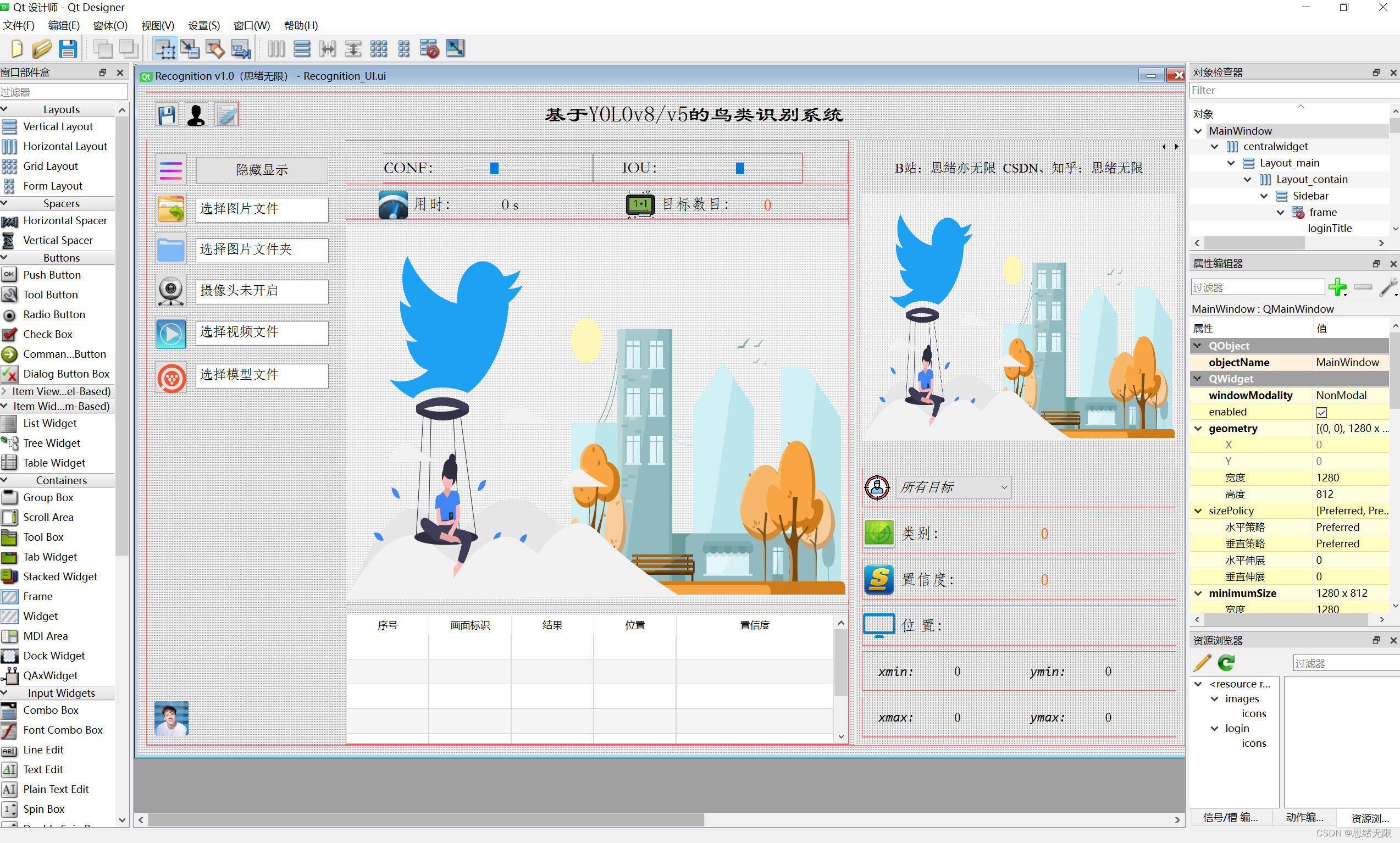Open the 视图(V) menu

pos(157,26)
